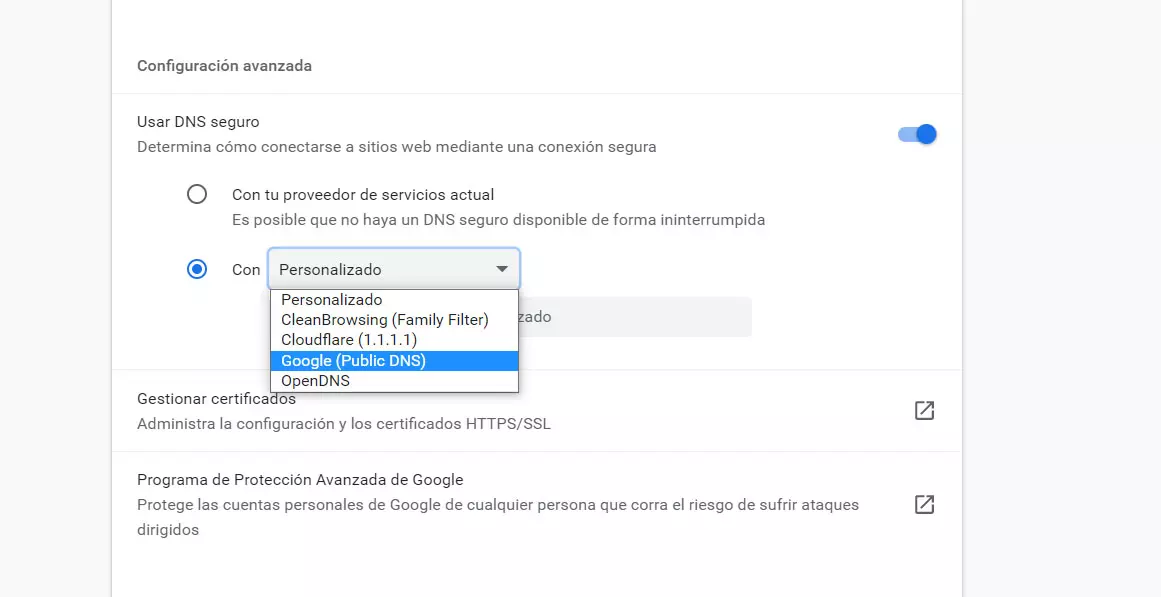The height and width of the screenshot is (597, 1161).
Task: Open external link icon for Programa de Protección Avanzada
Action: point(924,504)
